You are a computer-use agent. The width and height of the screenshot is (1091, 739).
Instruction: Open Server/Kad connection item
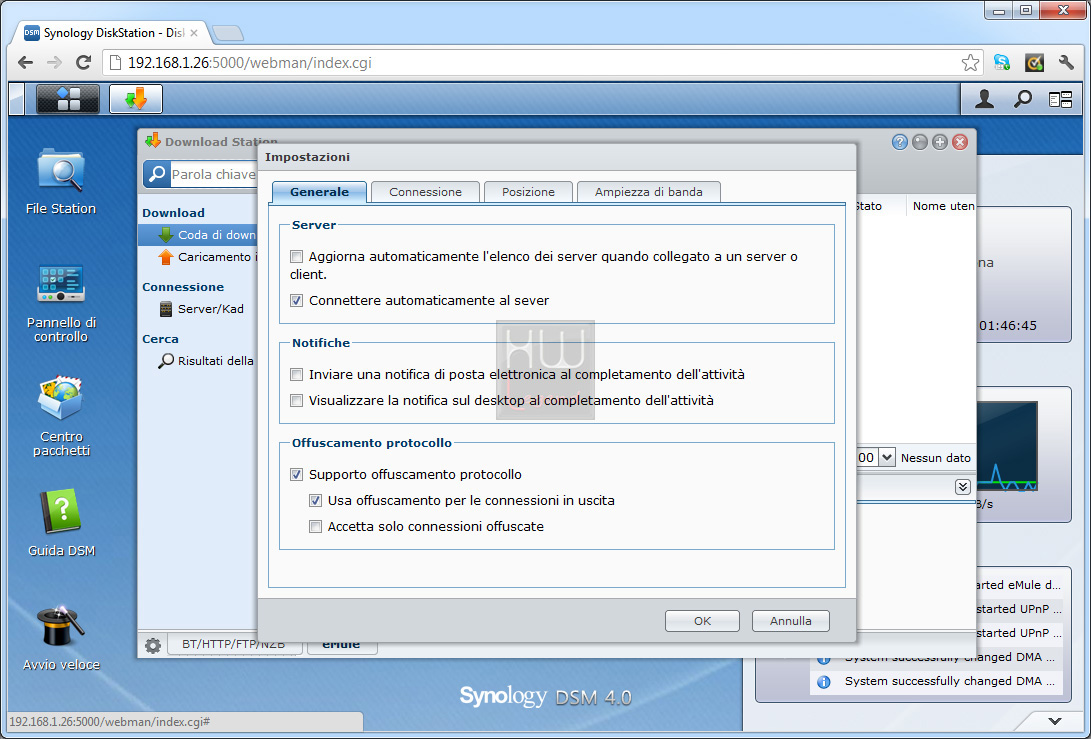coord(202,309)
